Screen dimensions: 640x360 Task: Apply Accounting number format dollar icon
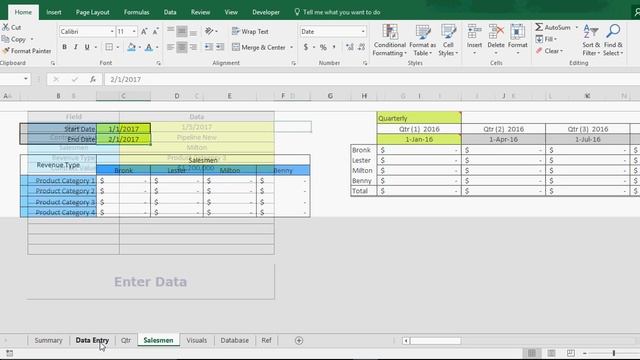coord(306,47)
